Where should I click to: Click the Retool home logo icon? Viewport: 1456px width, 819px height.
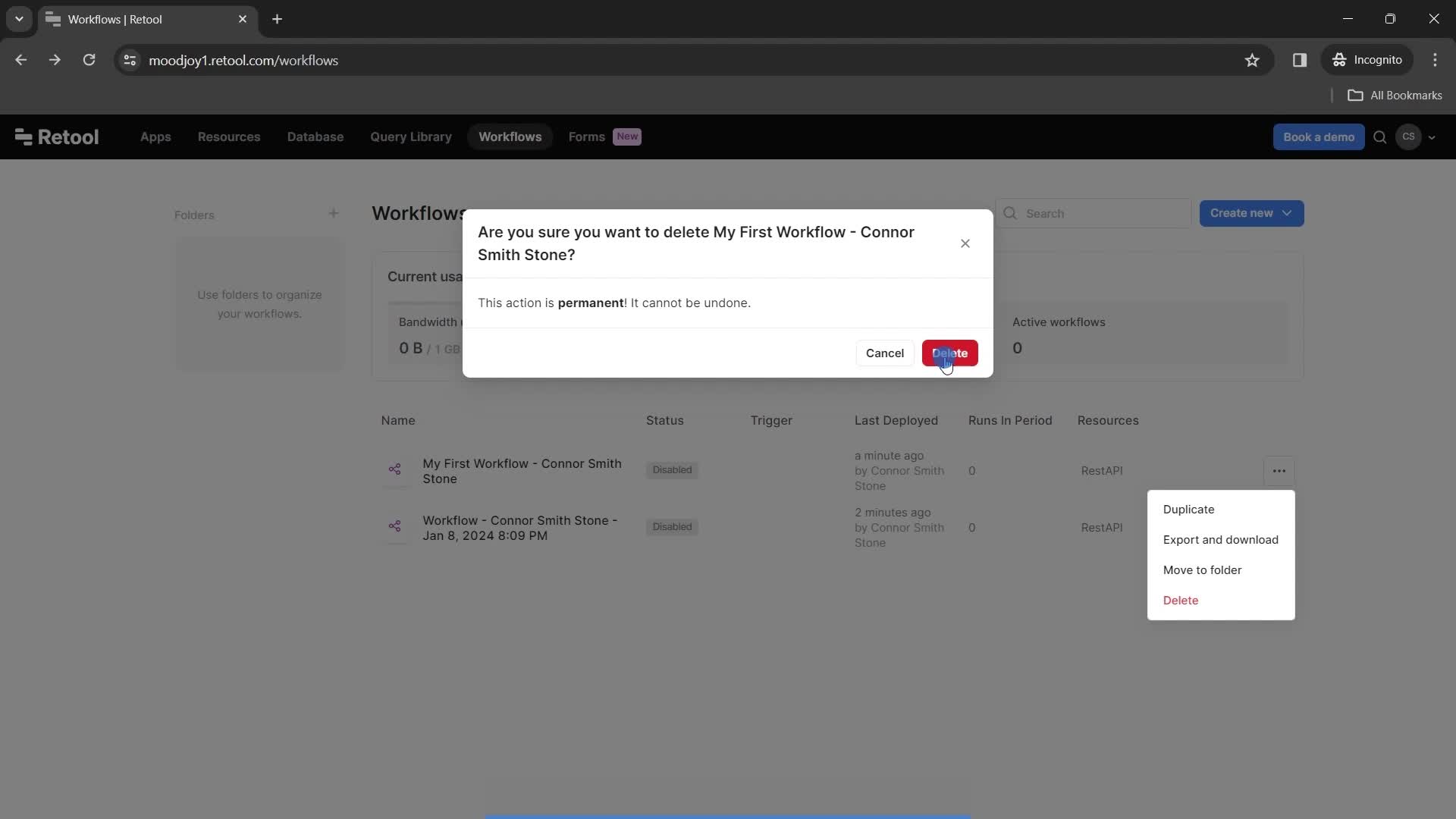pos(22,137)
